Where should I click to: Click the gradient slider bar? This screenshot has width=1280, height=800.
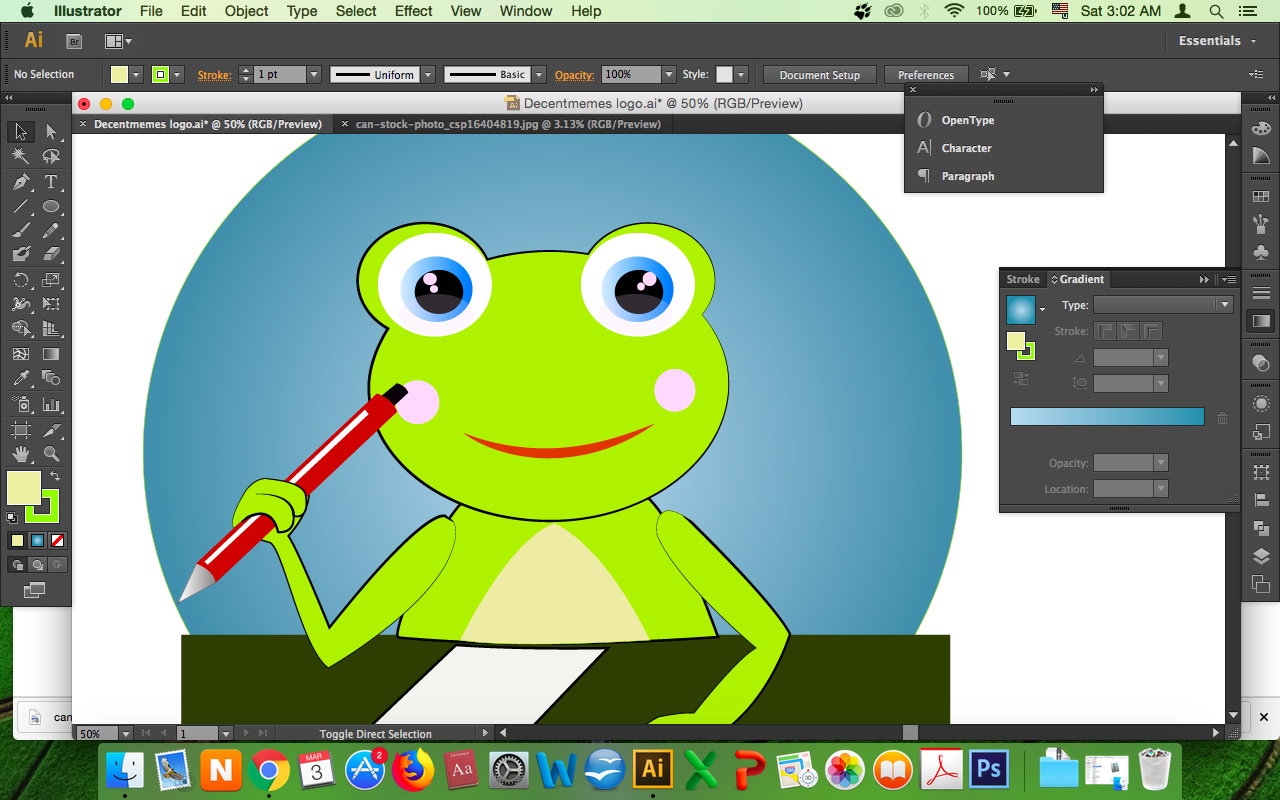1107,417
